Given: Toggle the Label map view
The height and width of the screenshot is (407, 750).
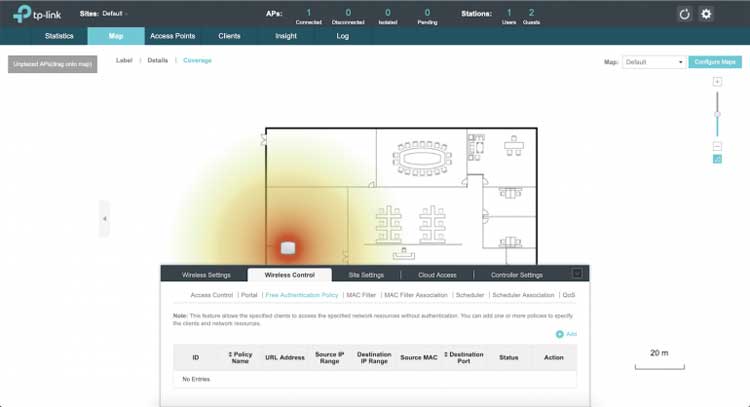Looking at the screenshot, I should pos(124,61).
